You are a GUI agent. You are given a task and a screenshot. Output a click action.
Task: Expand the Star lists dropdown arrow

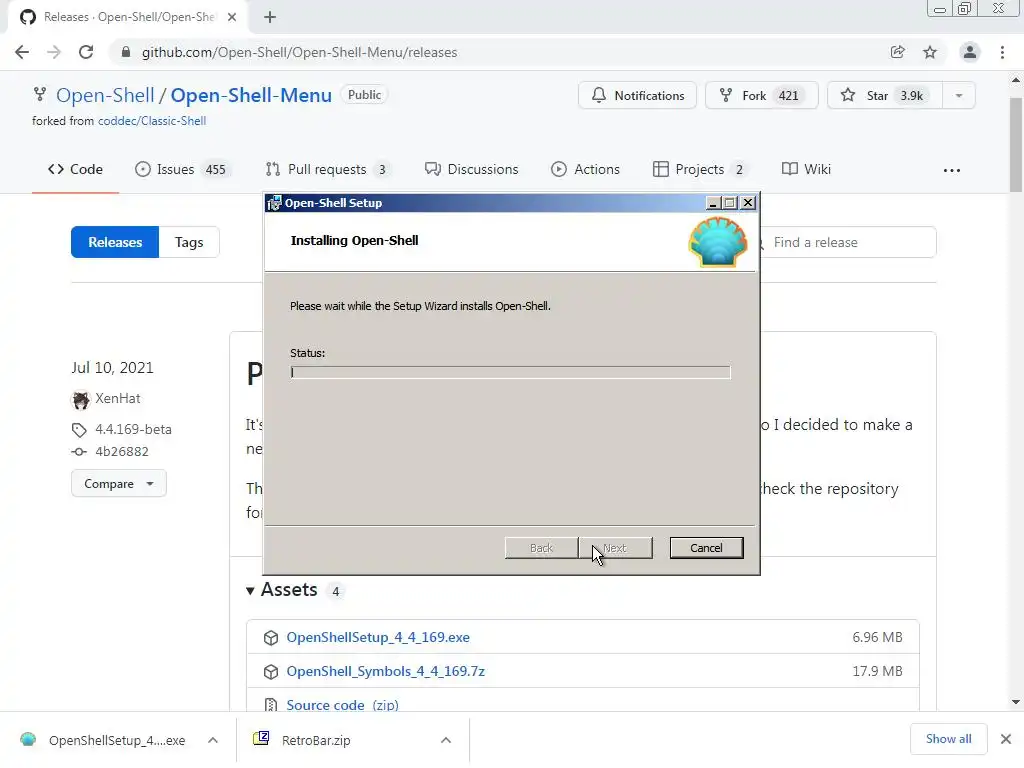[x=959, y=95]
